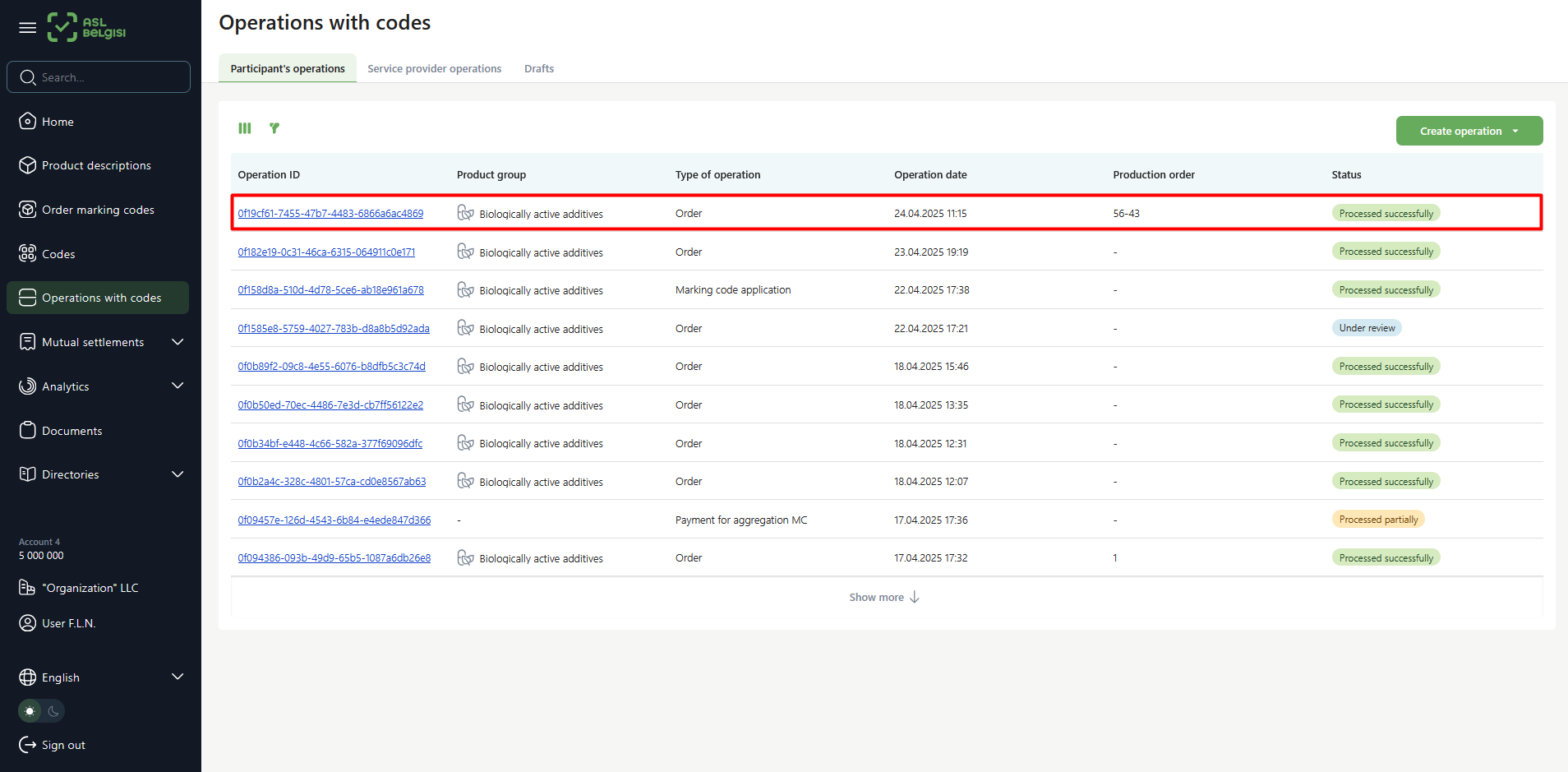This screenshot has width=1568, height=772.
Task: Click Payment for aggregation MC cell
Action: [x=740, y=520]
